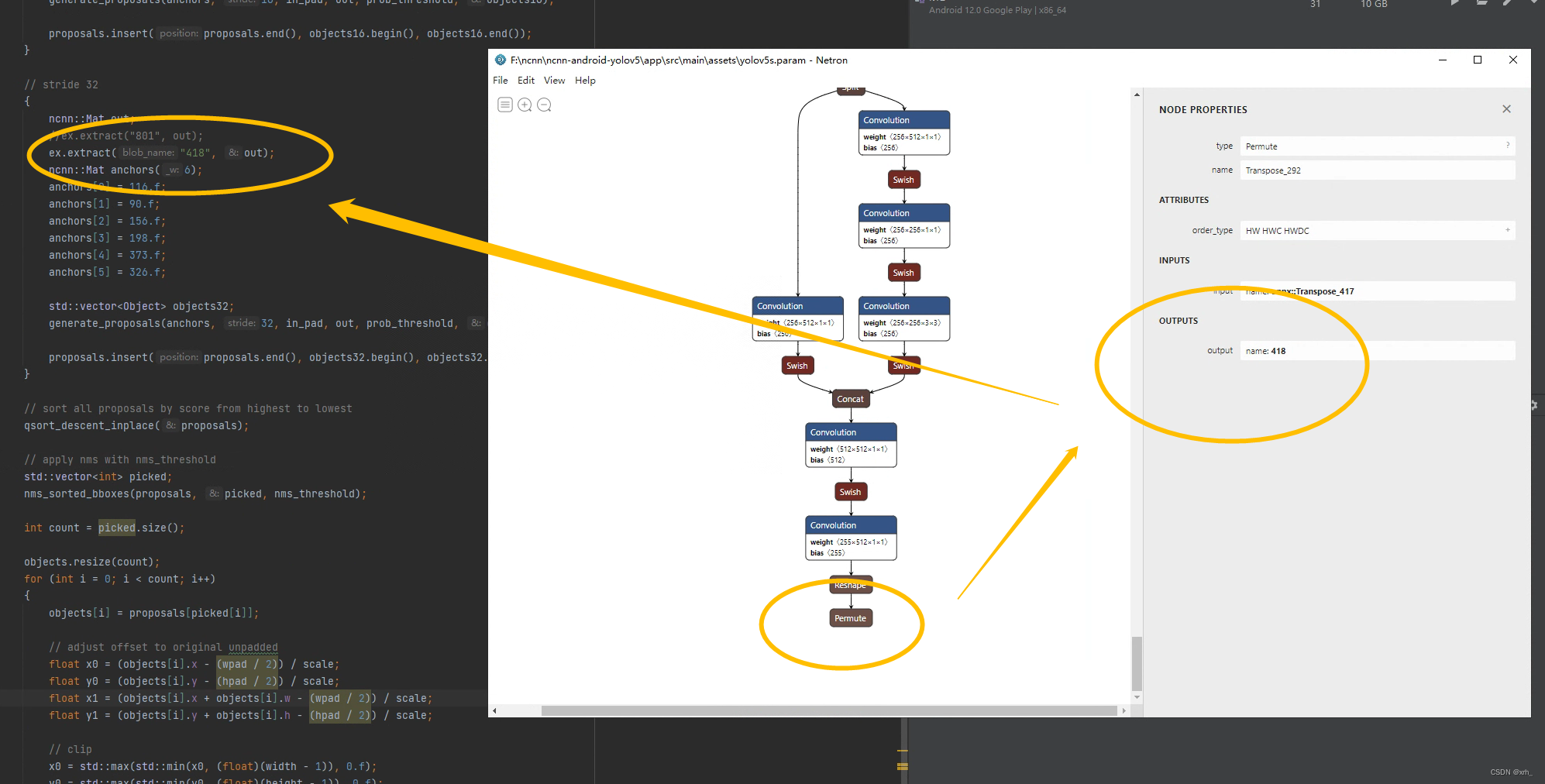The image size is (1545, 784).
Task: Select the Permute node in the graph
Action: [x=850, y=618]
